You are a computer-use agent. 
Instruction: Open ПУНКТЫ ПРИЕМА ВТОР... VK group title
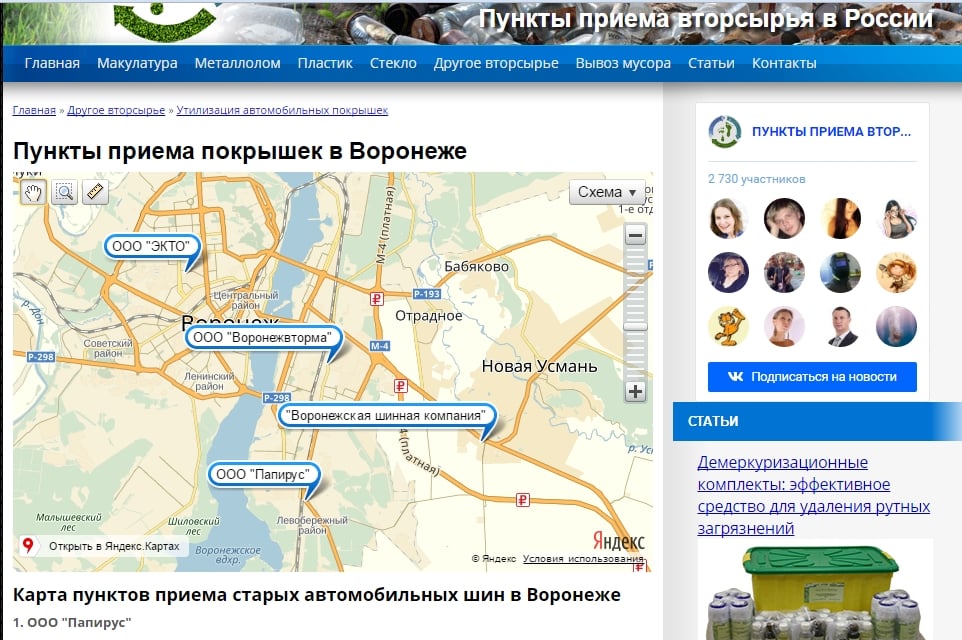(831, 131)
